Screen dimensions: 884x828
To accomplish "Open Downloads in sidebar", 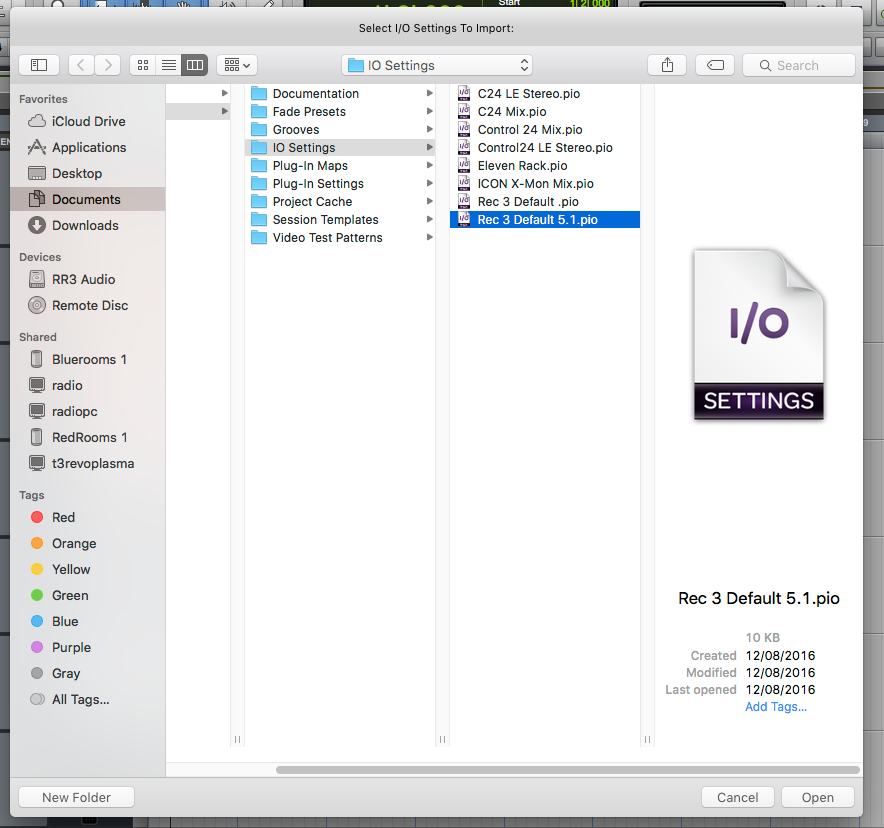I will click(87, 225).
